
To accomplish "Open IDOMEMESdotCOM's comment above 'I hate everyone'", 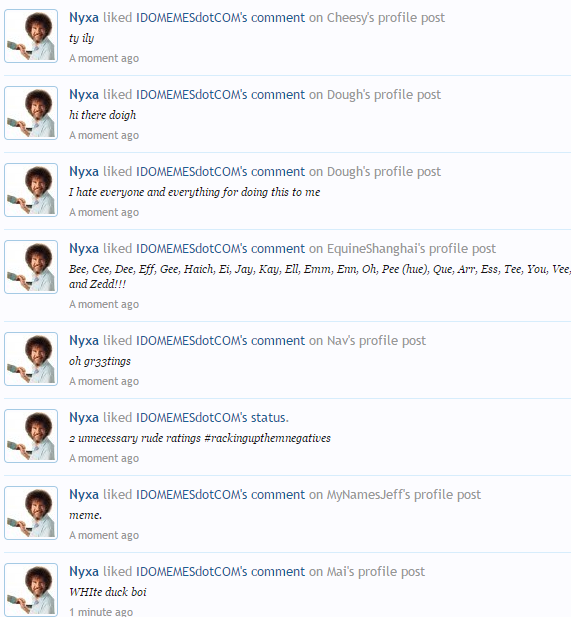I will [x=220, y=172].
